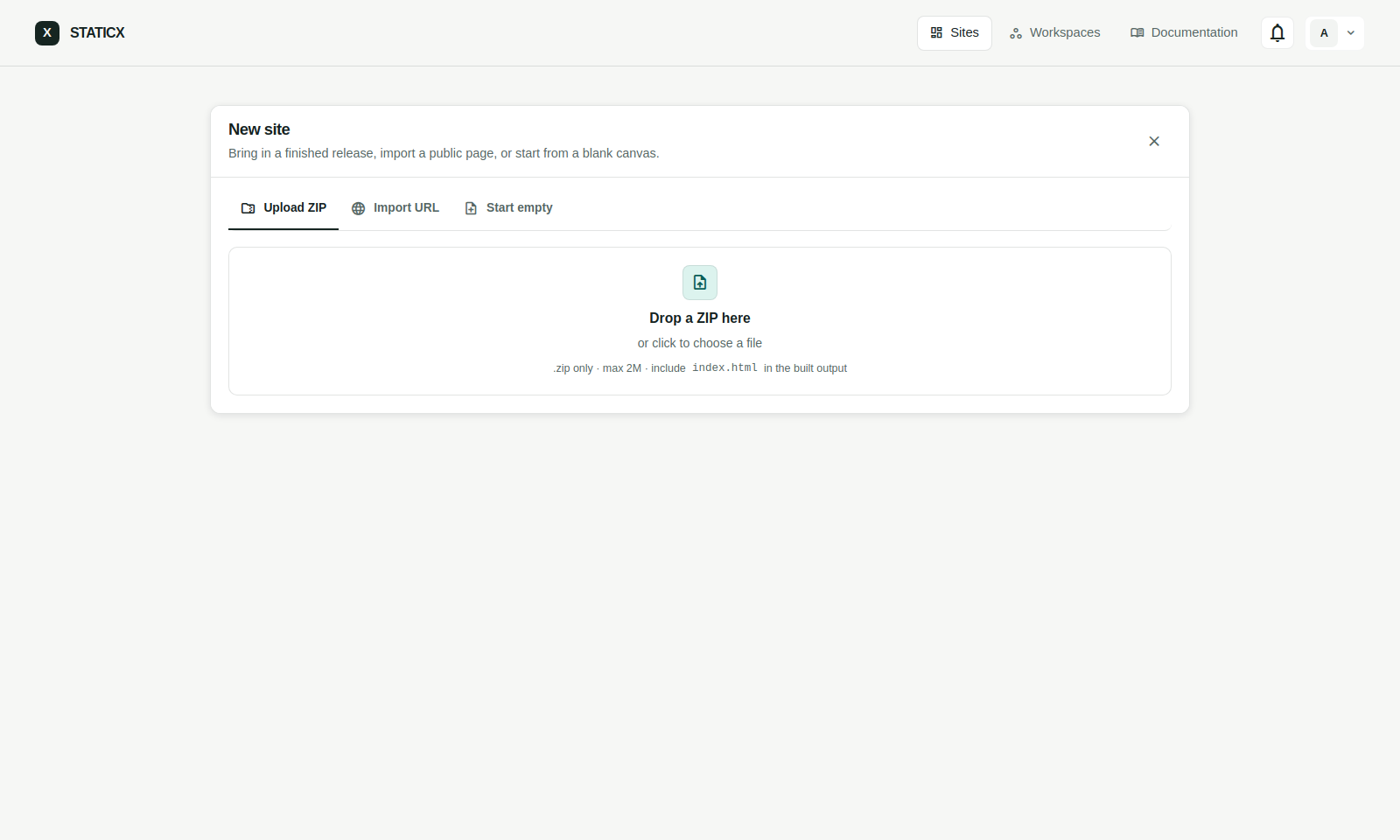Switch to the Start empty tab
Viewport: 1400px width, 840px height.
[x=508, y=208]
